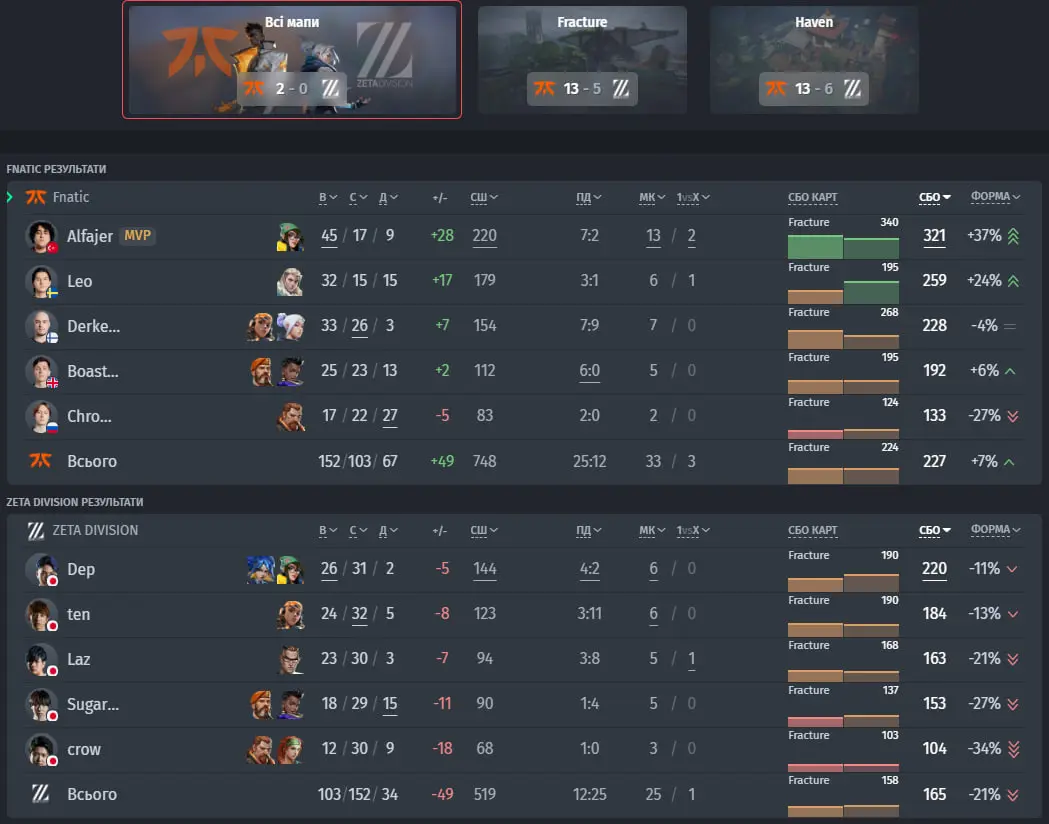The height and width of the screenshot is (824, 1049).
Task: Open Chronicle's player avatar
Action: 41,416
